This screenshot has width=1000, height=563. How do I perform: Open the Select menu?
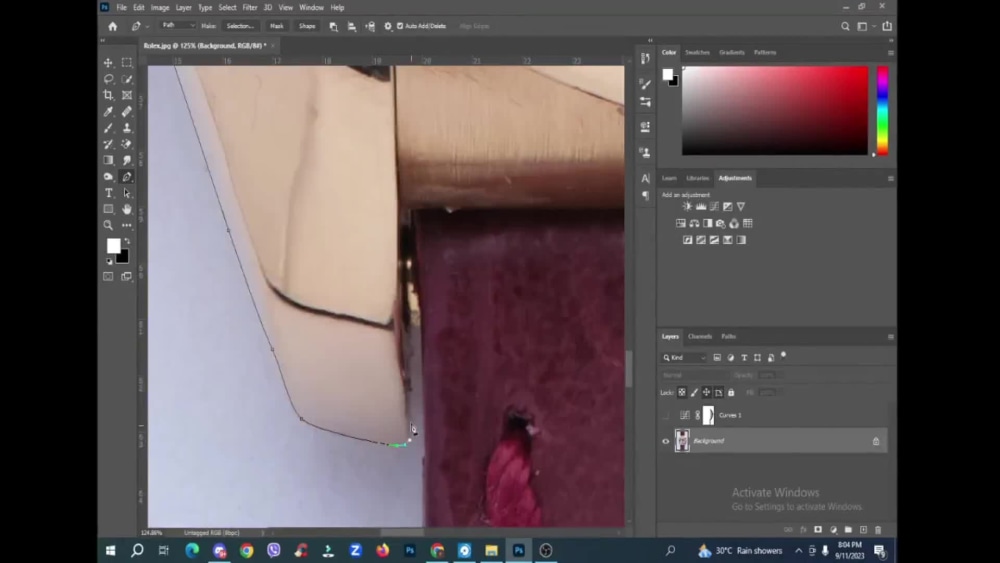227,8
